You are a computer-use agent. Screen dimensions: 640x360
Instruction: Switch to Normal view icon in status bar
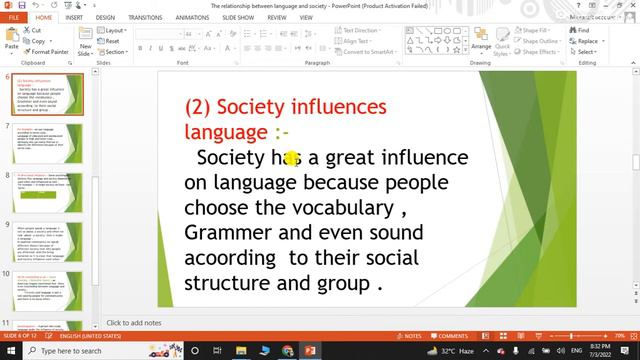coord(485,336)
